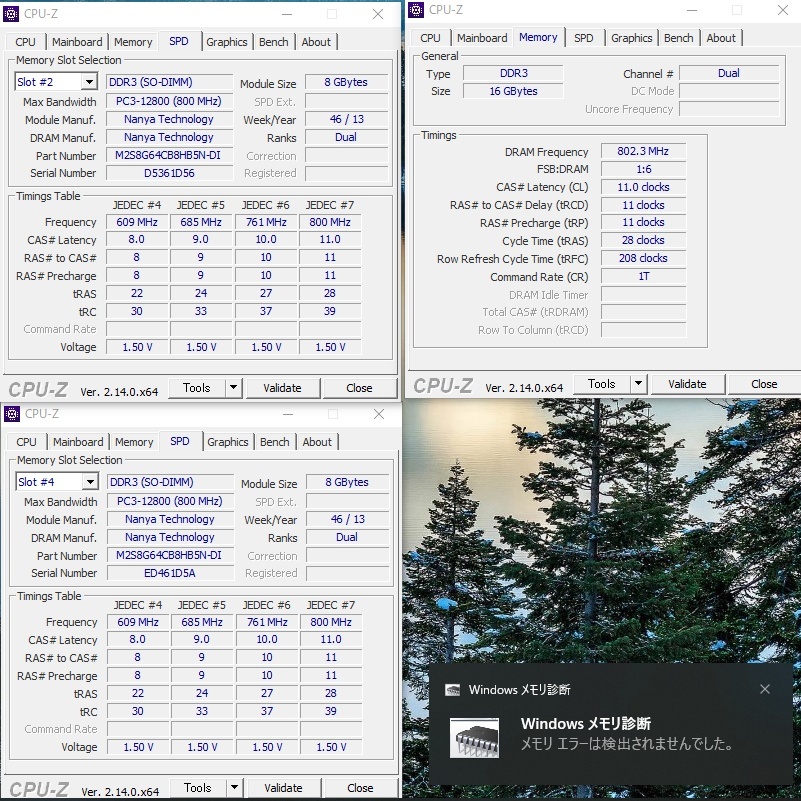Screen dimensions: 801x801
Task: Click Close button in Slot #4 window
Action: point(360,788)
